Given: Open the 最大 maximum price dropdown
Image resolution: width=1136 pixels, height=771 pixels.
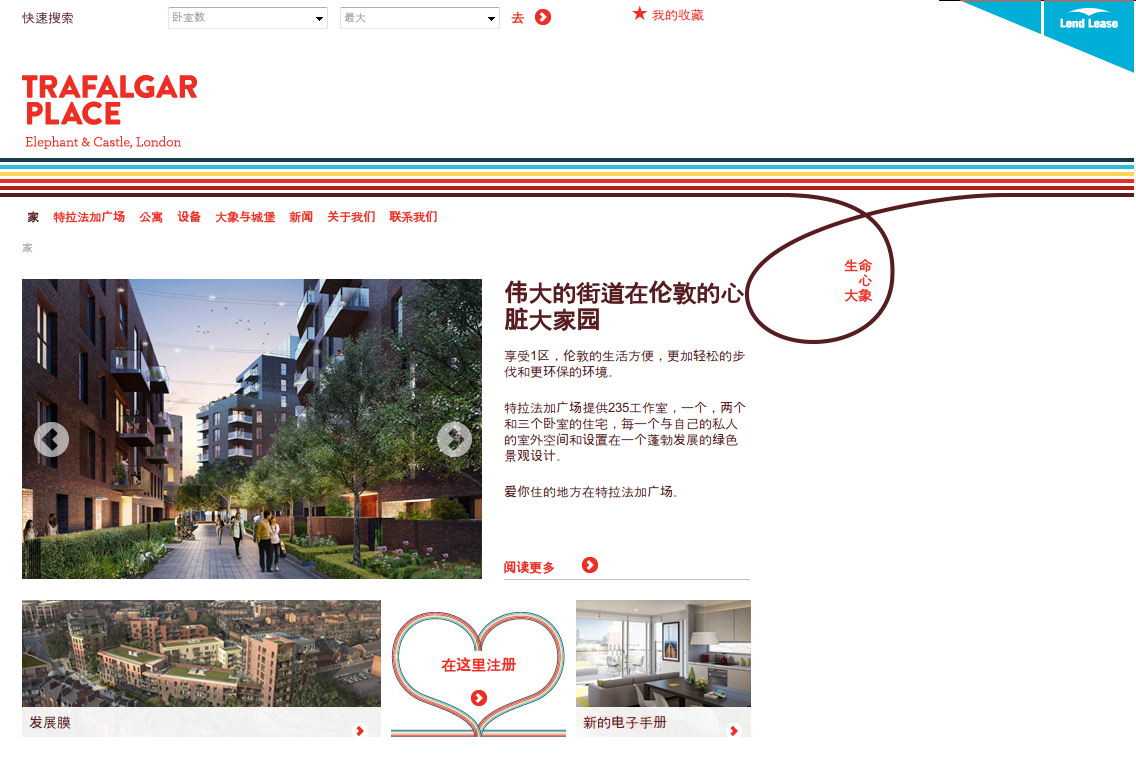Looking at the screenshot, I should coord(419,17).
